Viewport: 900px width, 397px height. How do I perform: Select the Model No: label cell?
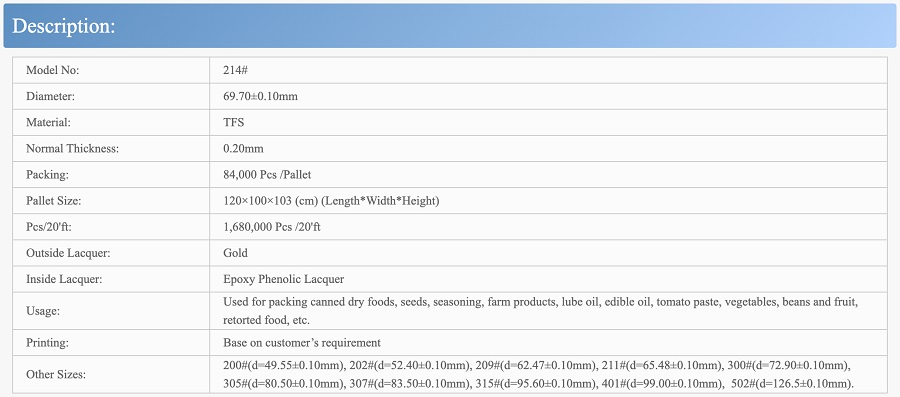tap(111, 70)
